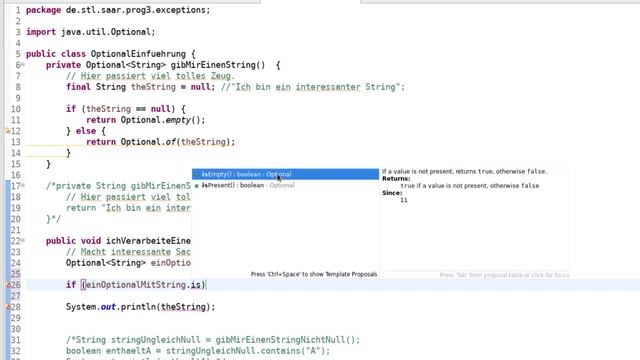Click 'System.out.println(theString);' on line 28

pos(140,307)
